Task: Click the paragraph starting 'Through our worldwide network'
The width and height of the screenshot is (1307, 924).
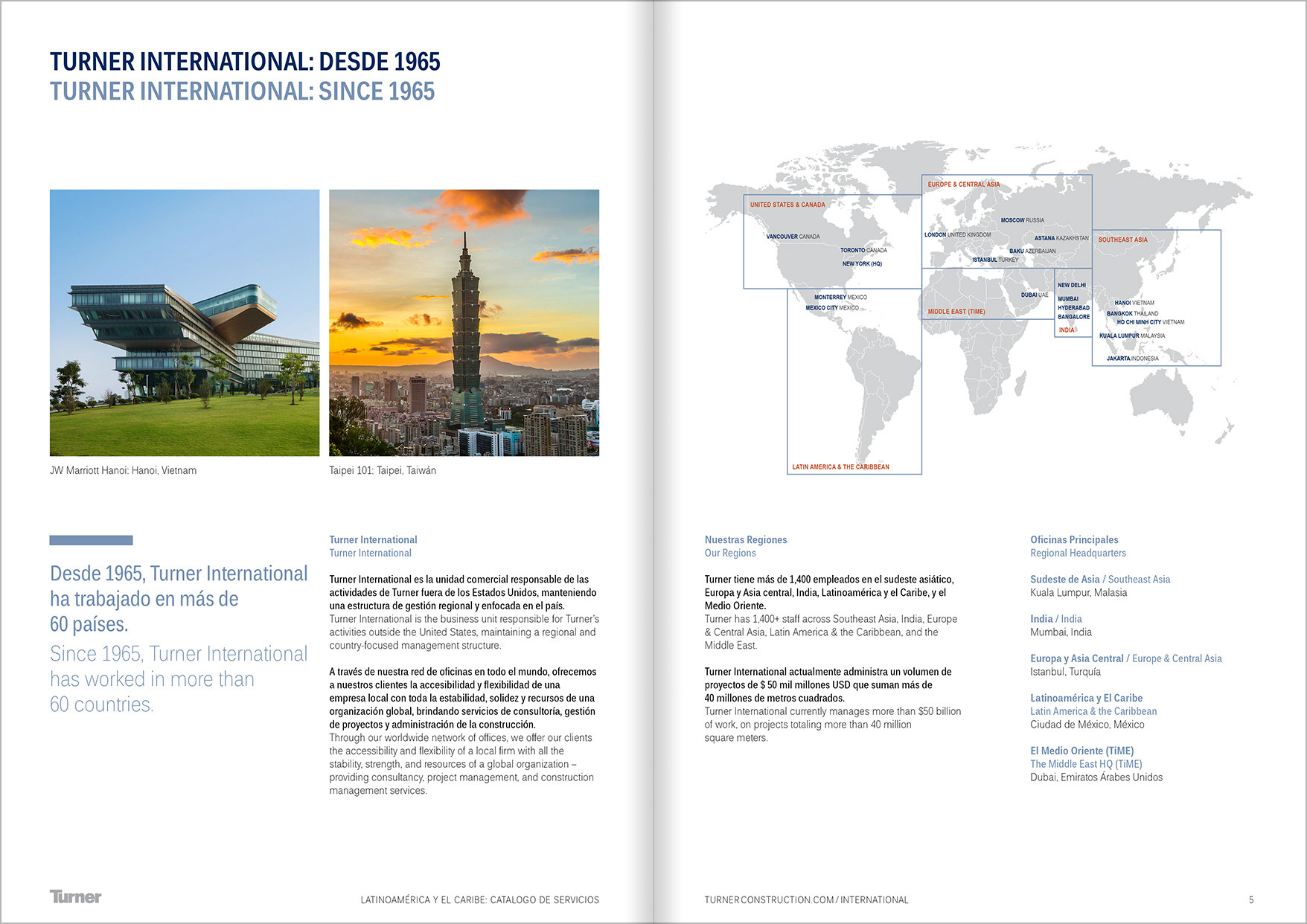Action: pyautogui.click(x=461, y=764)
